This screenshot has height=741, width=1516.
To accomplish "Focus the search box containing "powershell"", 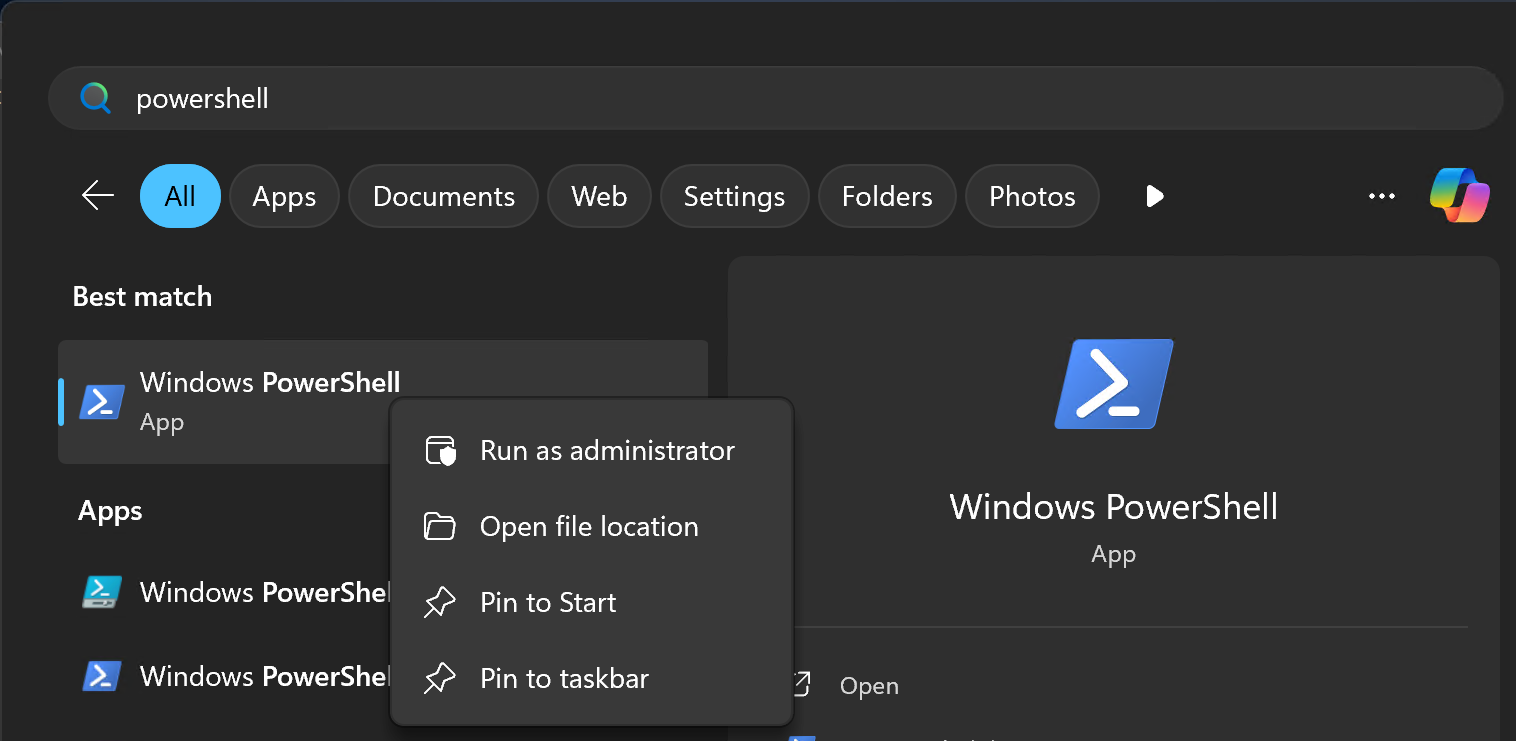I will [x=776, y=98].
